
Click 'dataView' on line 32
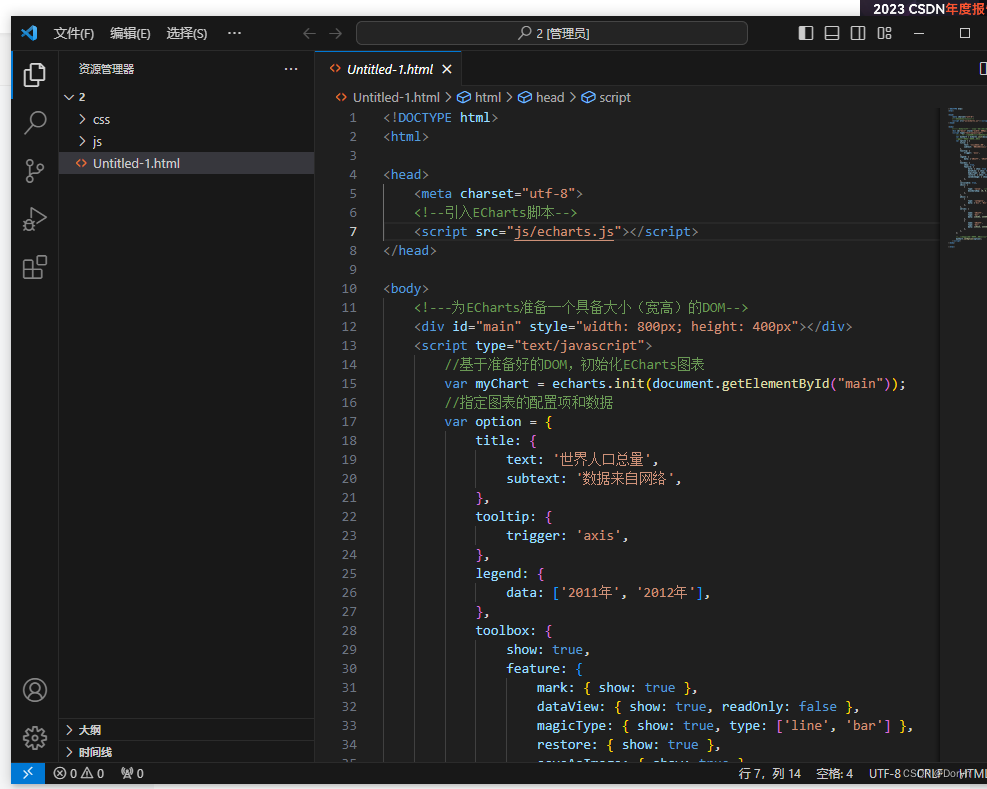pyautogui.click(x=567, y=707)
